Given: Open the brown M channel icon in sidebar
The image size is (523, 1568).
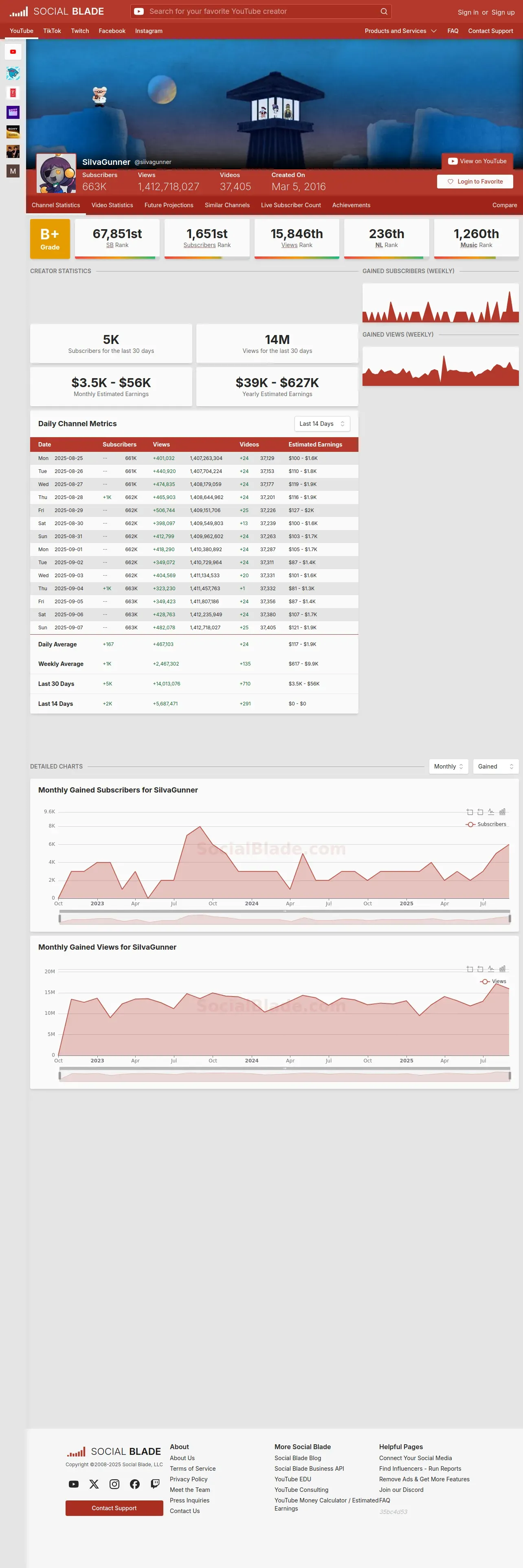Looking at the screenshot, I should 13,171.
